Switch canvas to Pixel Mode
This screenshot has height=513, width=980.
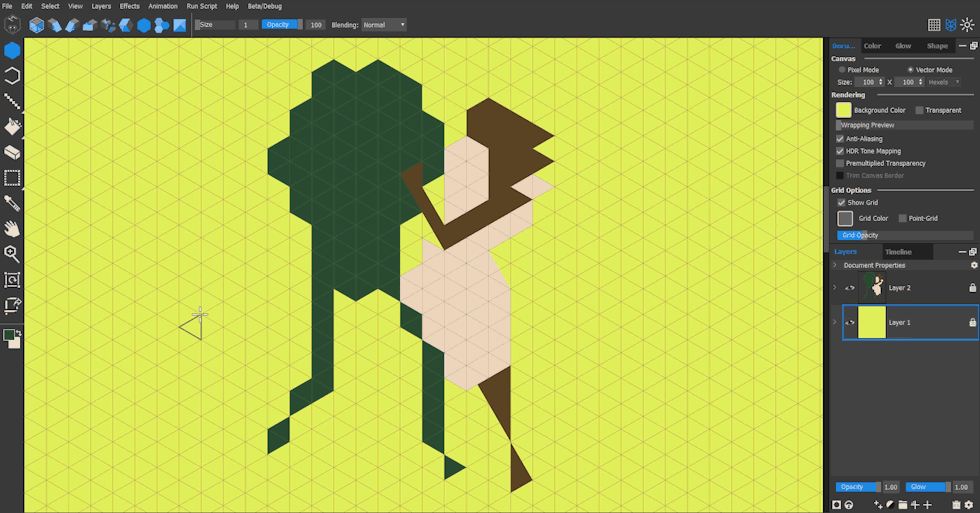(x=842, y=70)
